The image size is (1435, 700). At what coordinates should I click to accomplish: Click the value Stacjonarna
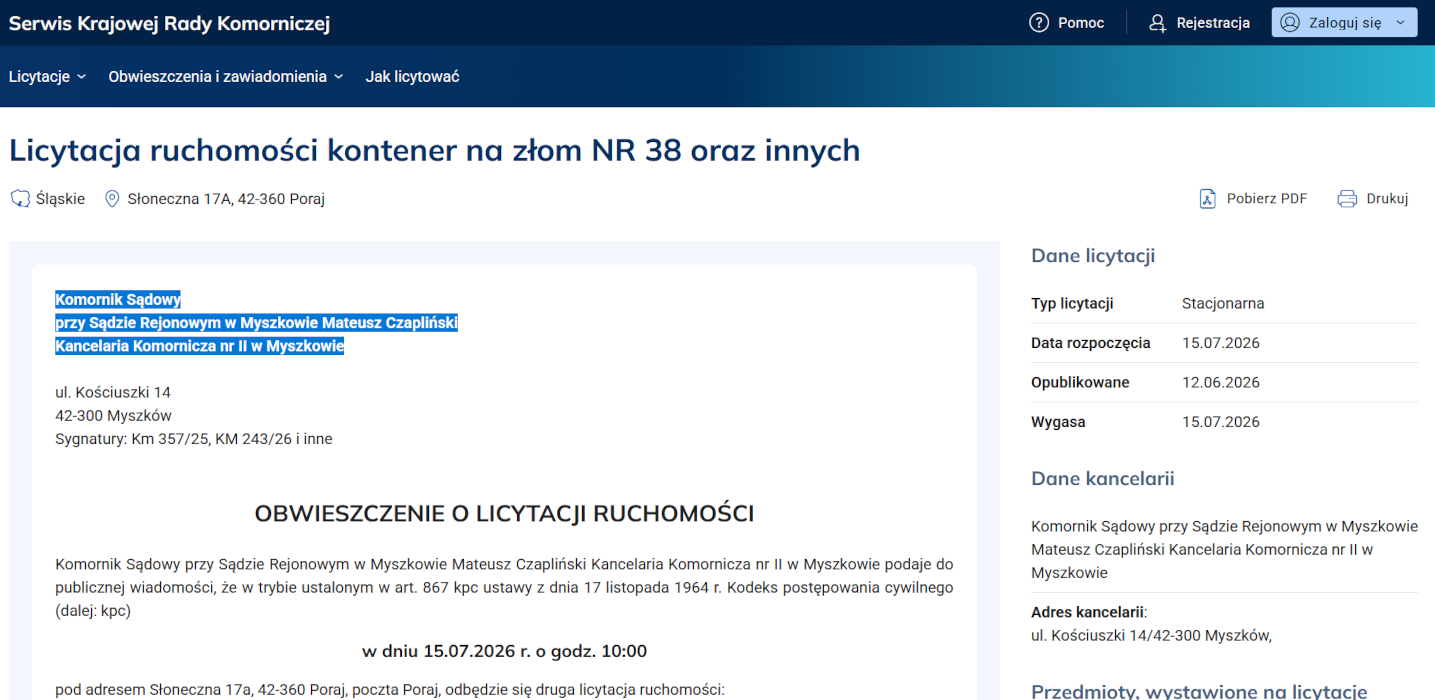[x=1223, y=303]
